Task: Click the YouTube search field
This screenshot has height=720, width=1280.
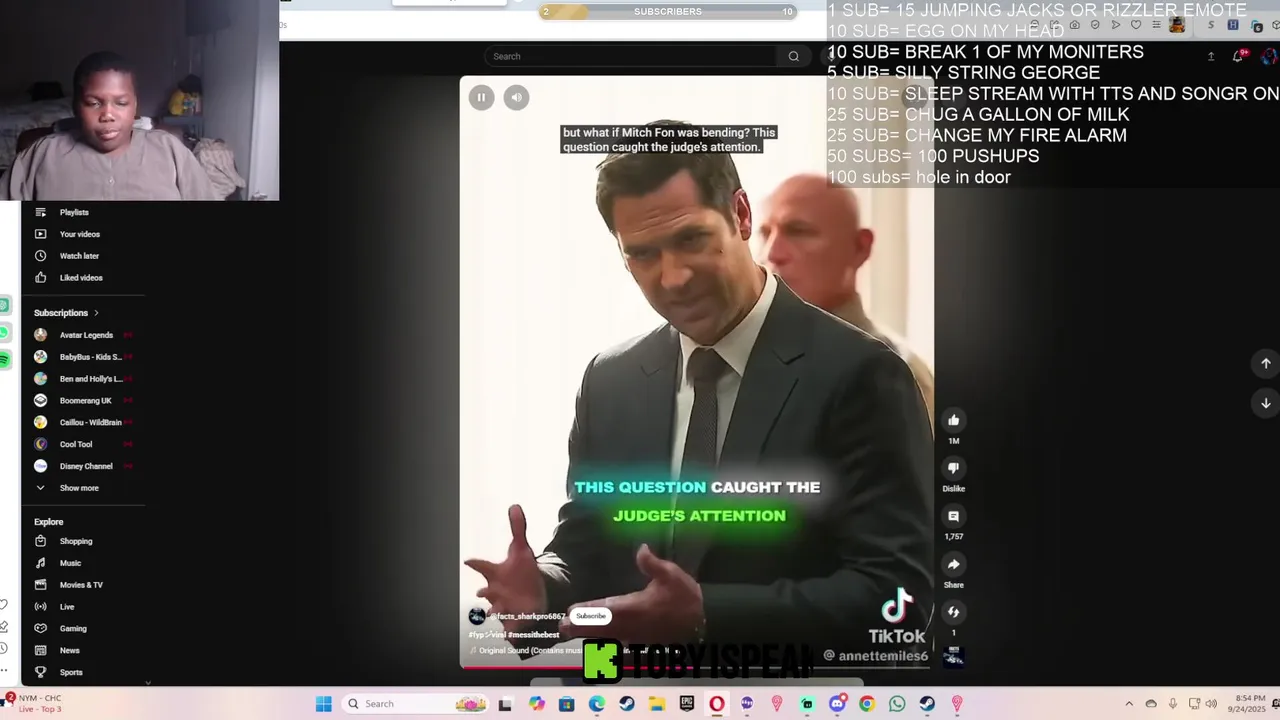Action: coord(630,56)
